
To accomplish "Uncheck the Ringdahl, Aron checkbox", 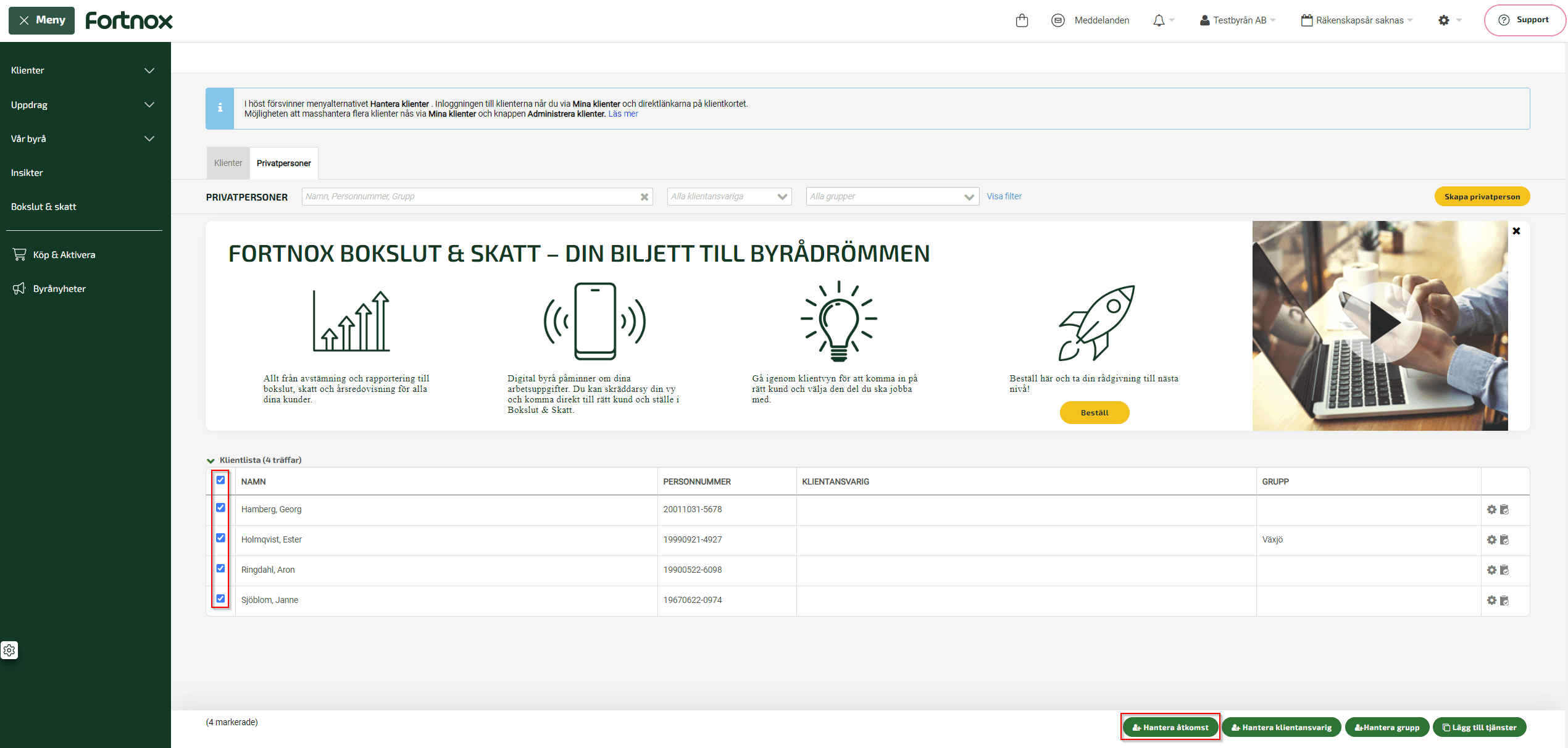I will [220, 568].
